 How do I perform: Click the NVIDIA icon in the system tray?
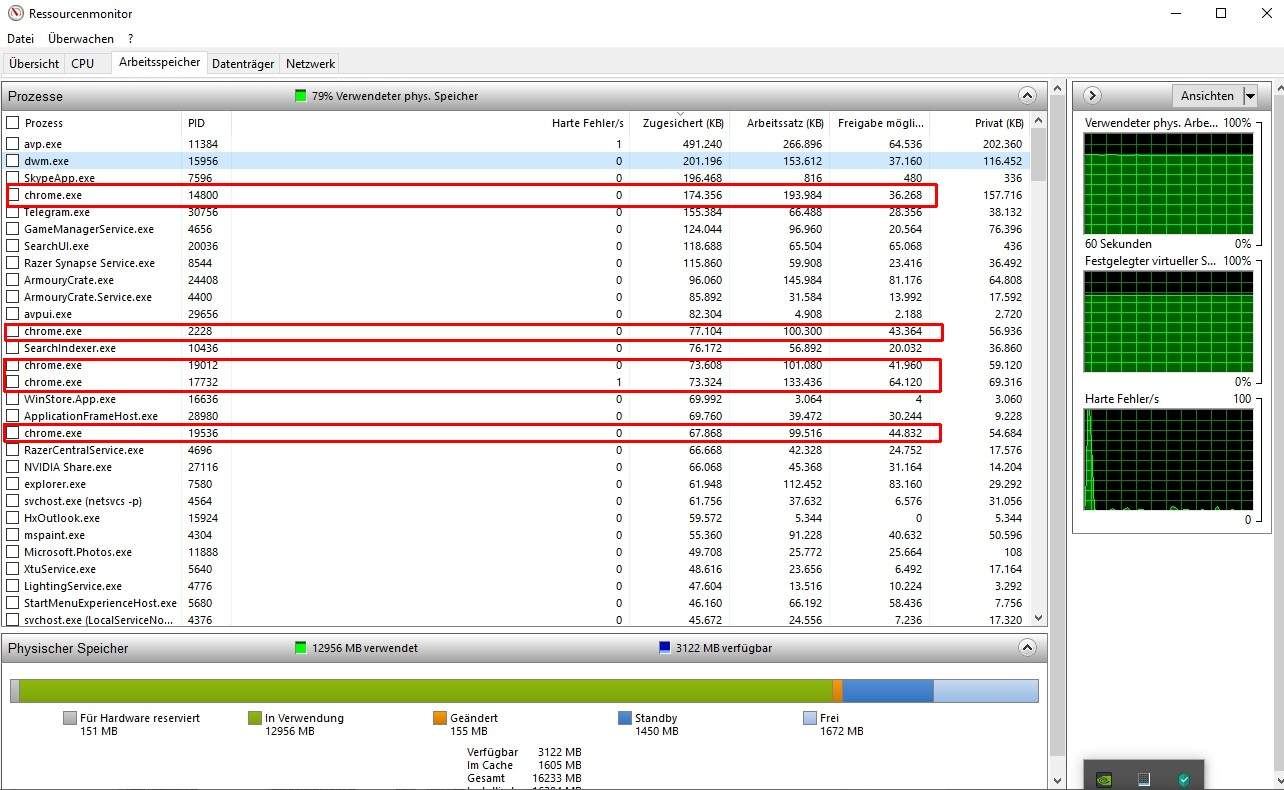click(x=1104, y=778)
